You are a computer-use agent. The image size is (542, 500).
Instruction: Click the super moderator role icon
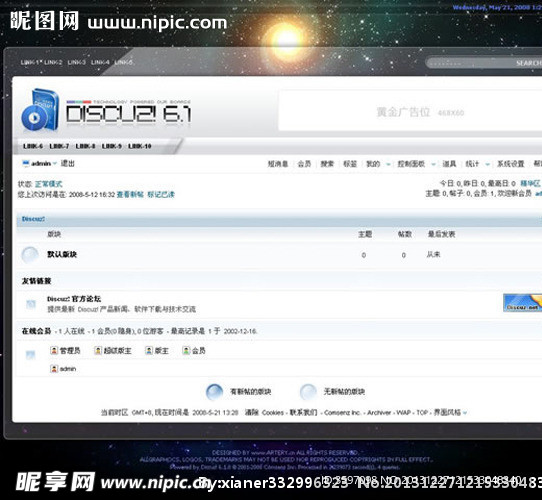point(98,351)
